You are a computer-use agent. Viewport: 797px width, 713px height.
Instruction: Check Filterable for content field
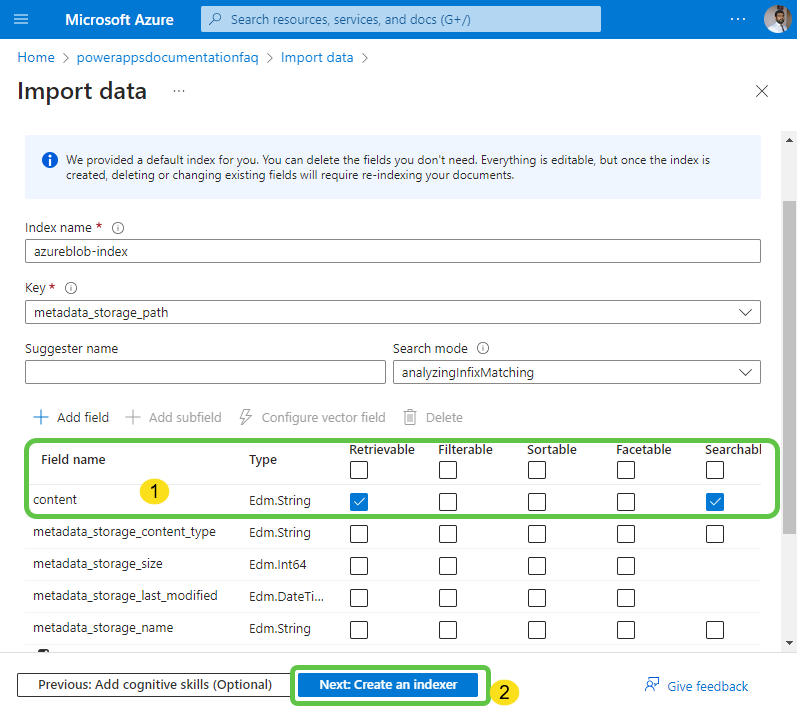click(448, 502)
